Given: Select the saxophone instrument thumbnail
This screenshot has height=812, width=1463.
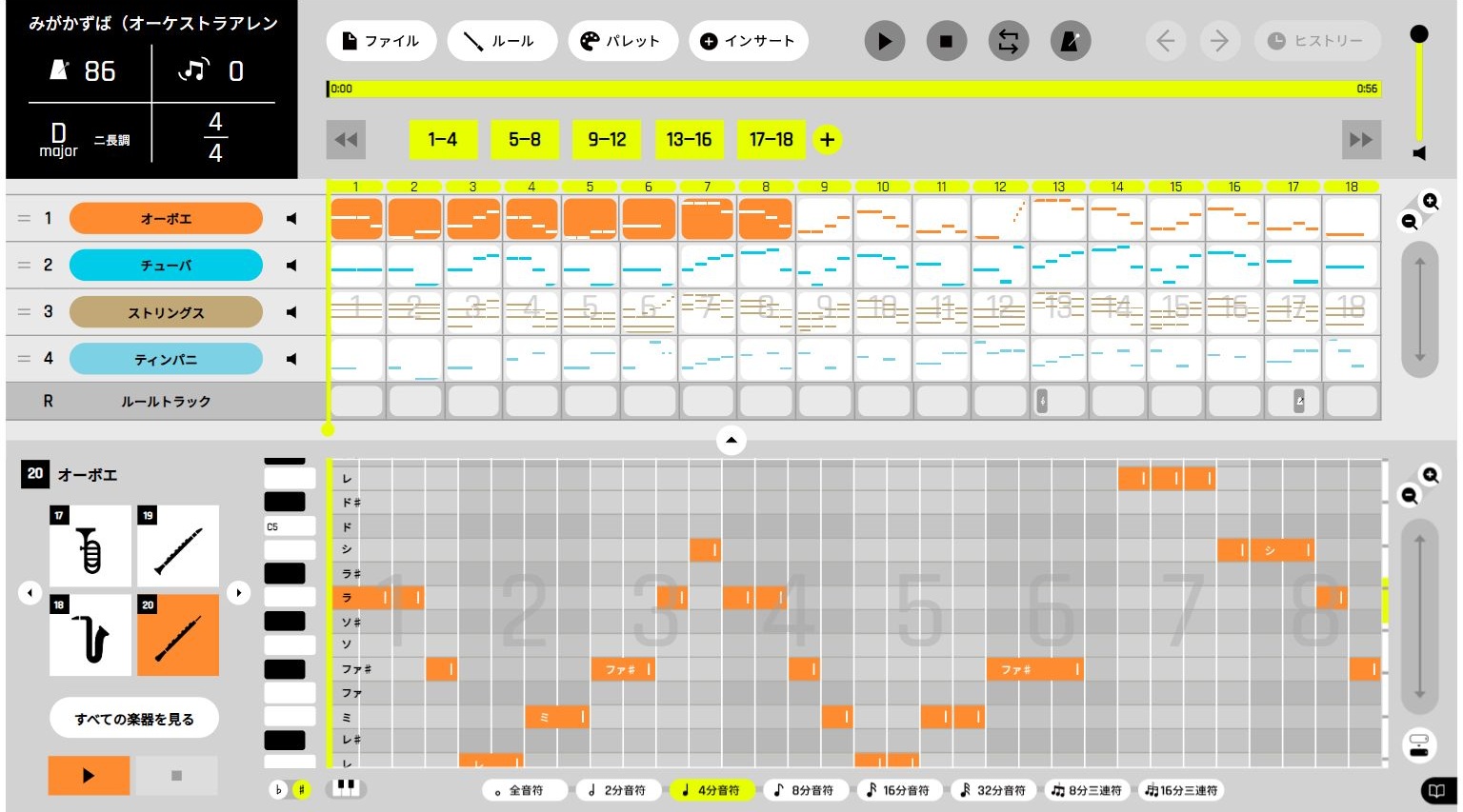Looking at the screenshot, I should [x=90, y=635].
